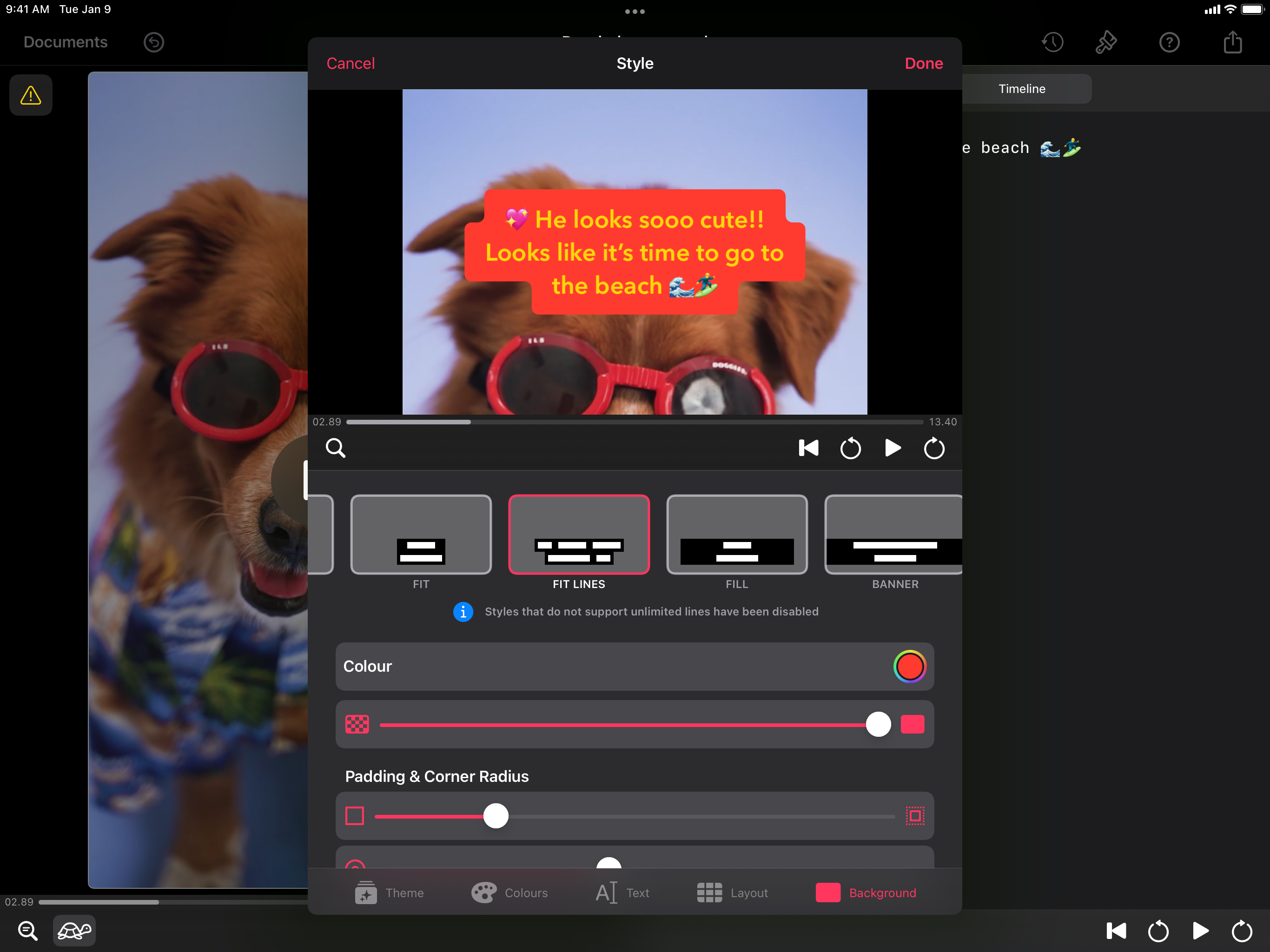Tap the battery icon in status bar

click(x=1252, y=9)
